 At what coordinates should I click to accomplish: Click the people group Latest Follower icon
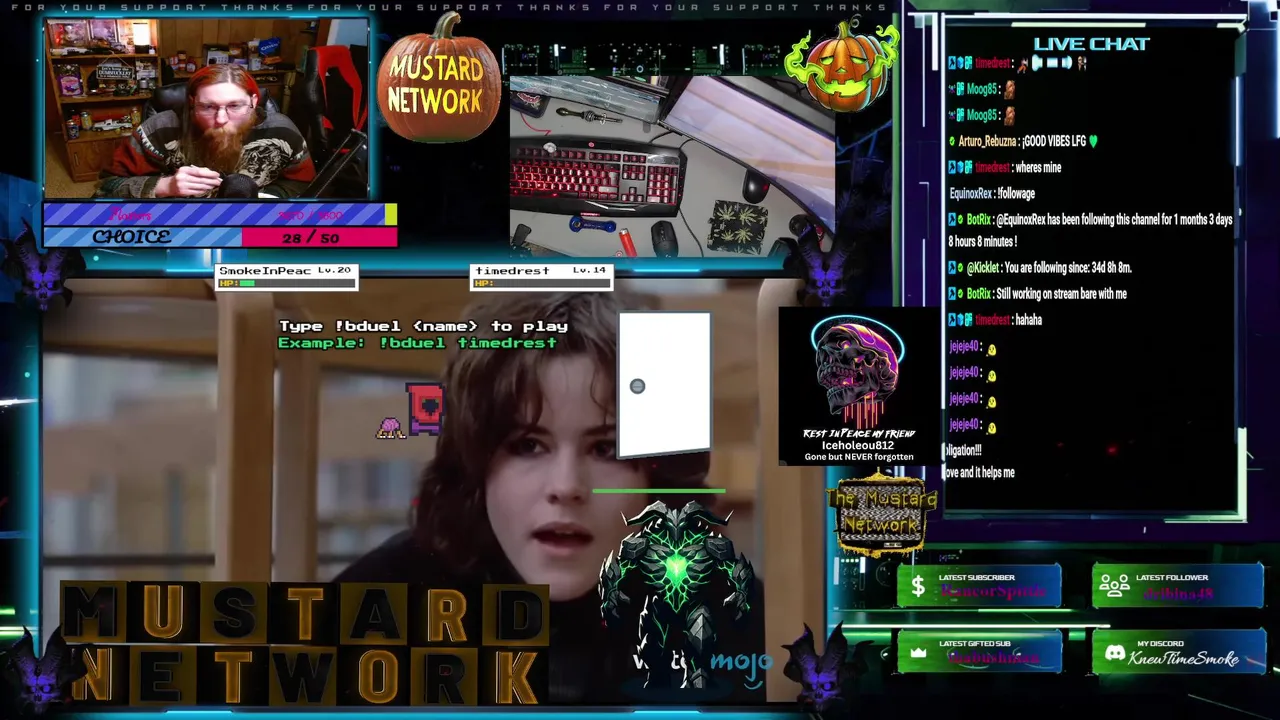point(1114,586)
